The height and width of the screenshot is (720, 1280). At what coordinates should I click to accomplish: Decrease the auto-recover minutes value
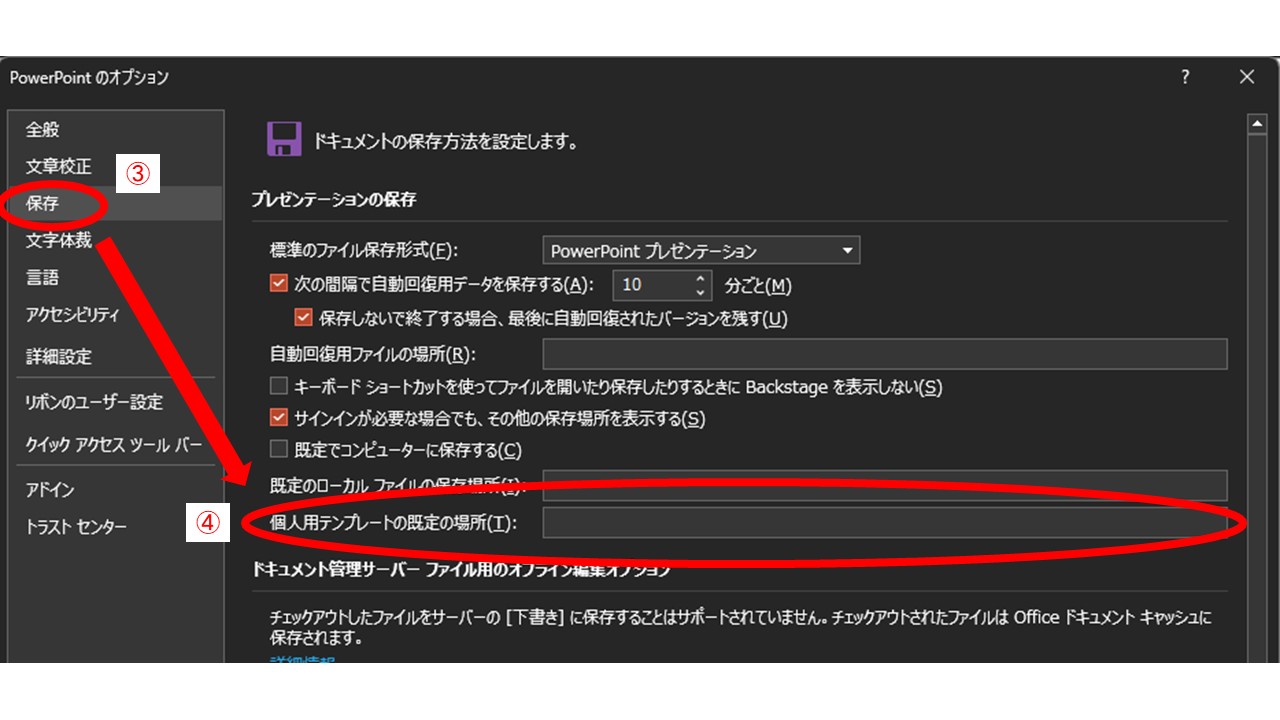(701, 292)
